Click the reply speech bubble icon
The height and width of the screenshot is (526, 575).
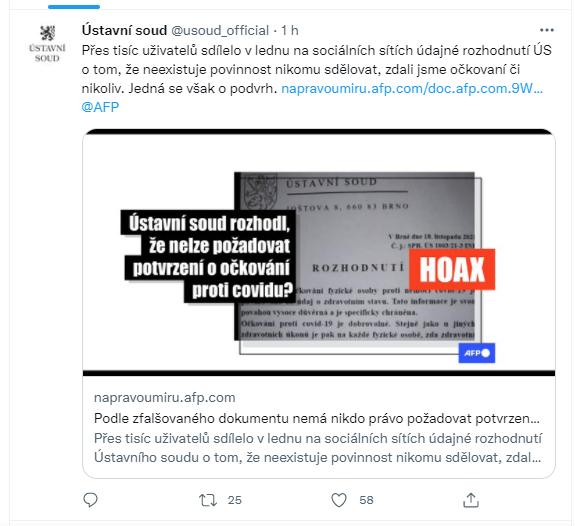(90, 500)
